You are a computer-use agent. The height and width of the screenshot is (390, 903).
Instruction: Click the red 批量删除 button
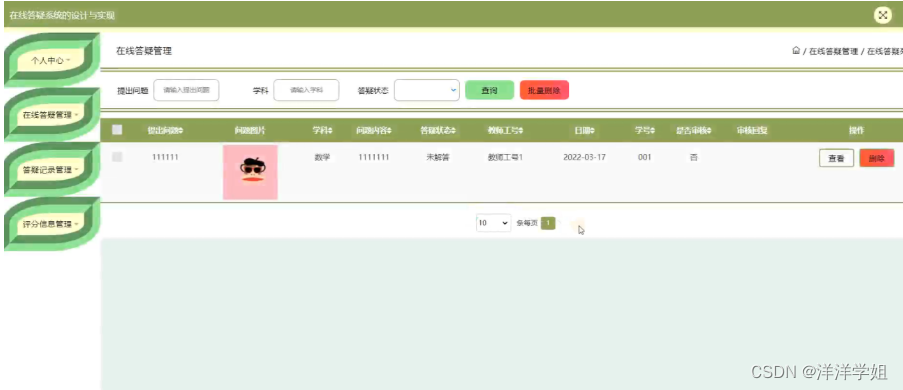[x=544, y=90]
